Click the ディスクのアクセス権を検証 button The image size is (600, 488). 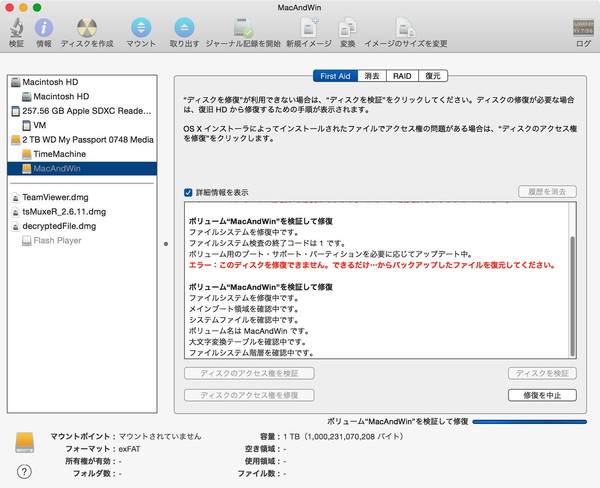click(249, 373)
